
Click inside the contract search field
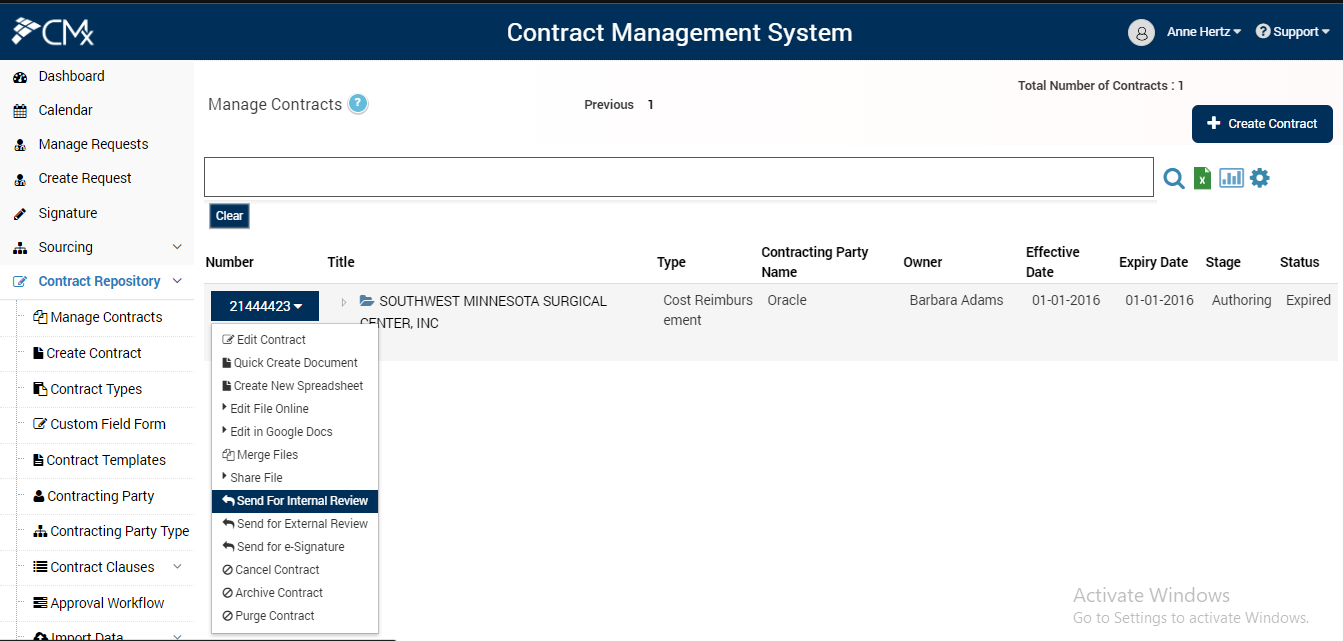pos(680,176)
